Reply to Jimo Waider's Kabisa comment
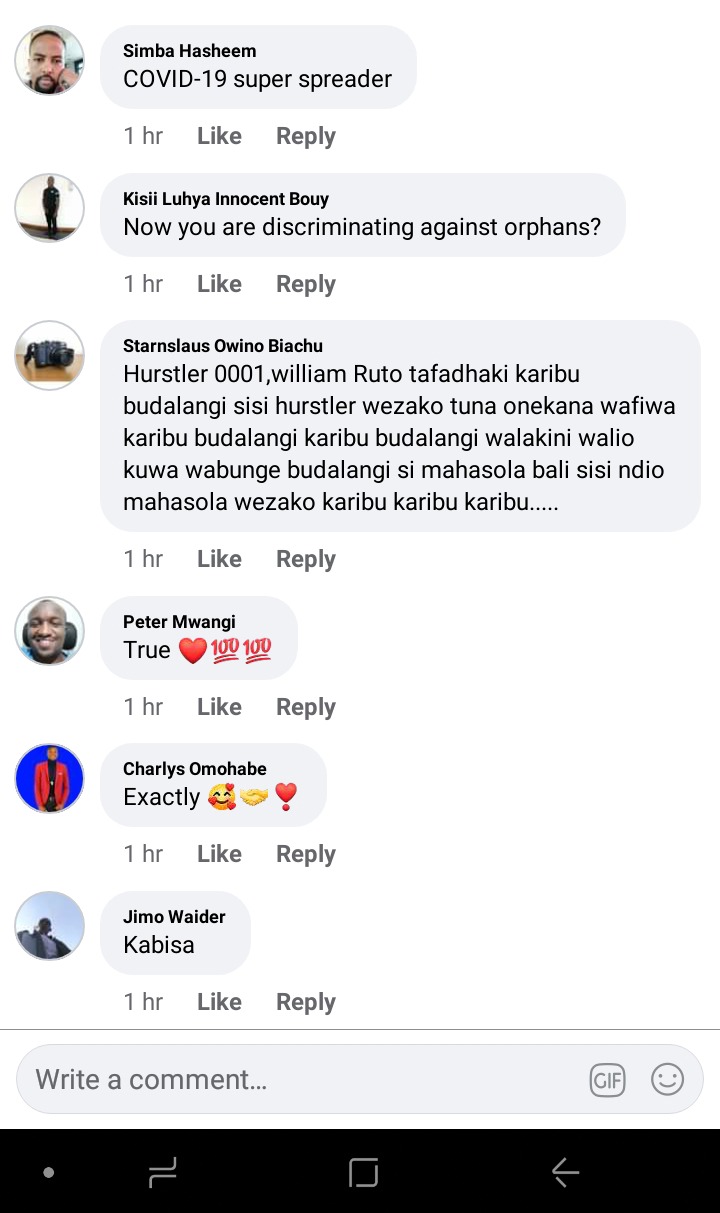Image resolution: width=720 pixels, height=1213 pixels. (x=306, y=1002)
